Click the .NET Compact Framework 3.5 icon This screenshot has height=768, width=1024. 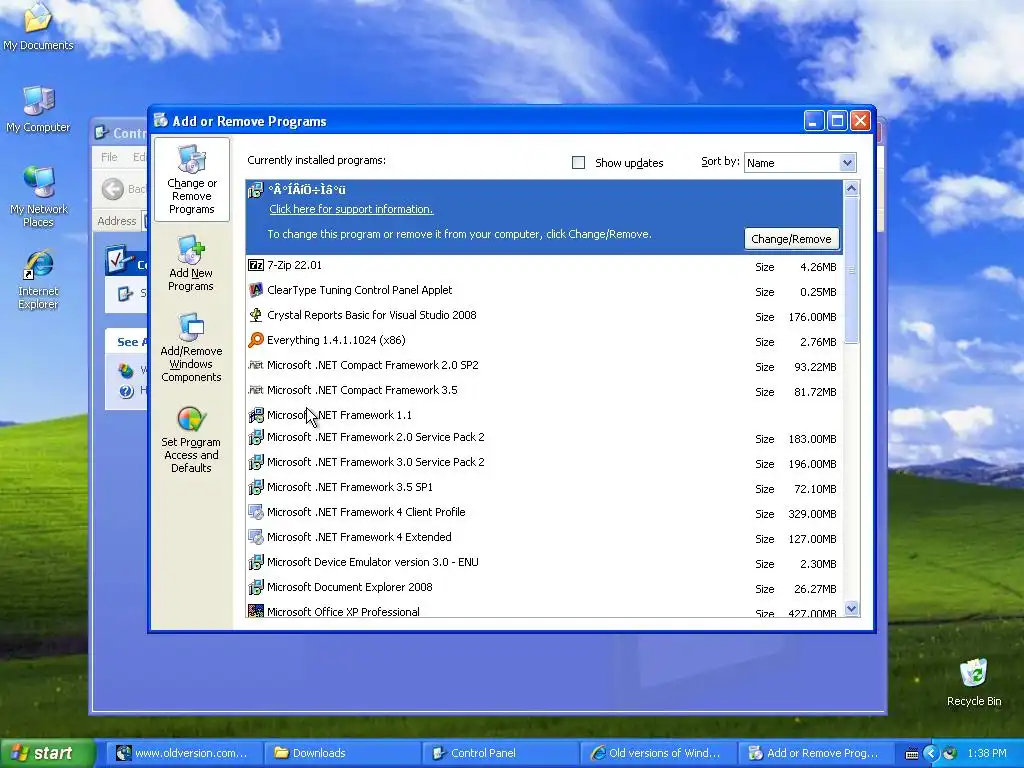pyautogui.click(x=256, y=390)
